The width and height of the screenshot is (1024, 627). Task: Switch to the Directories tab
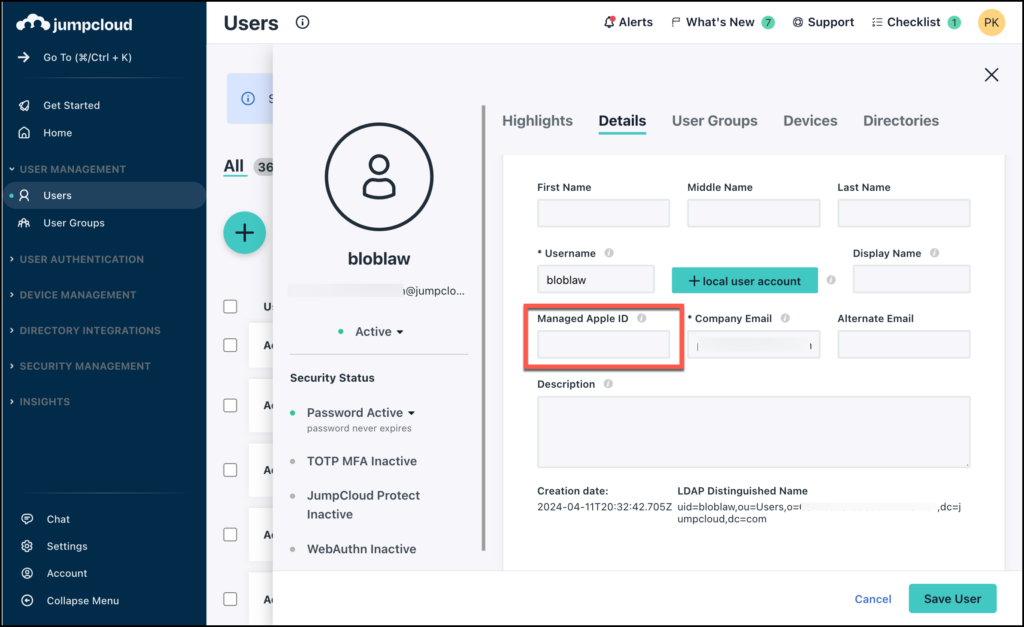pyautogui.click(x=901, y=121)
